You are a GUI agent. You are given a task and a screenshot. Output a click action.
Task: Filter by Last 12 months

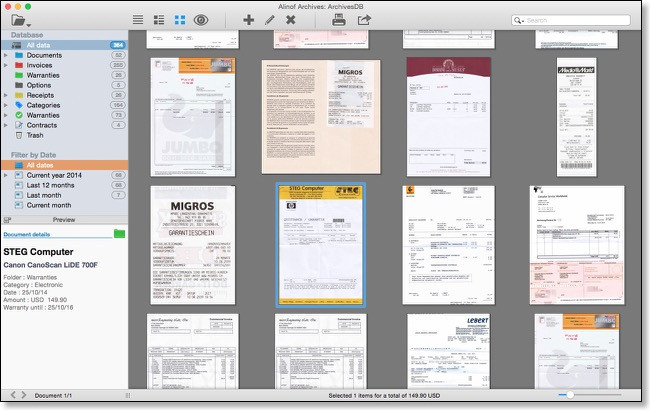(64, 185)
